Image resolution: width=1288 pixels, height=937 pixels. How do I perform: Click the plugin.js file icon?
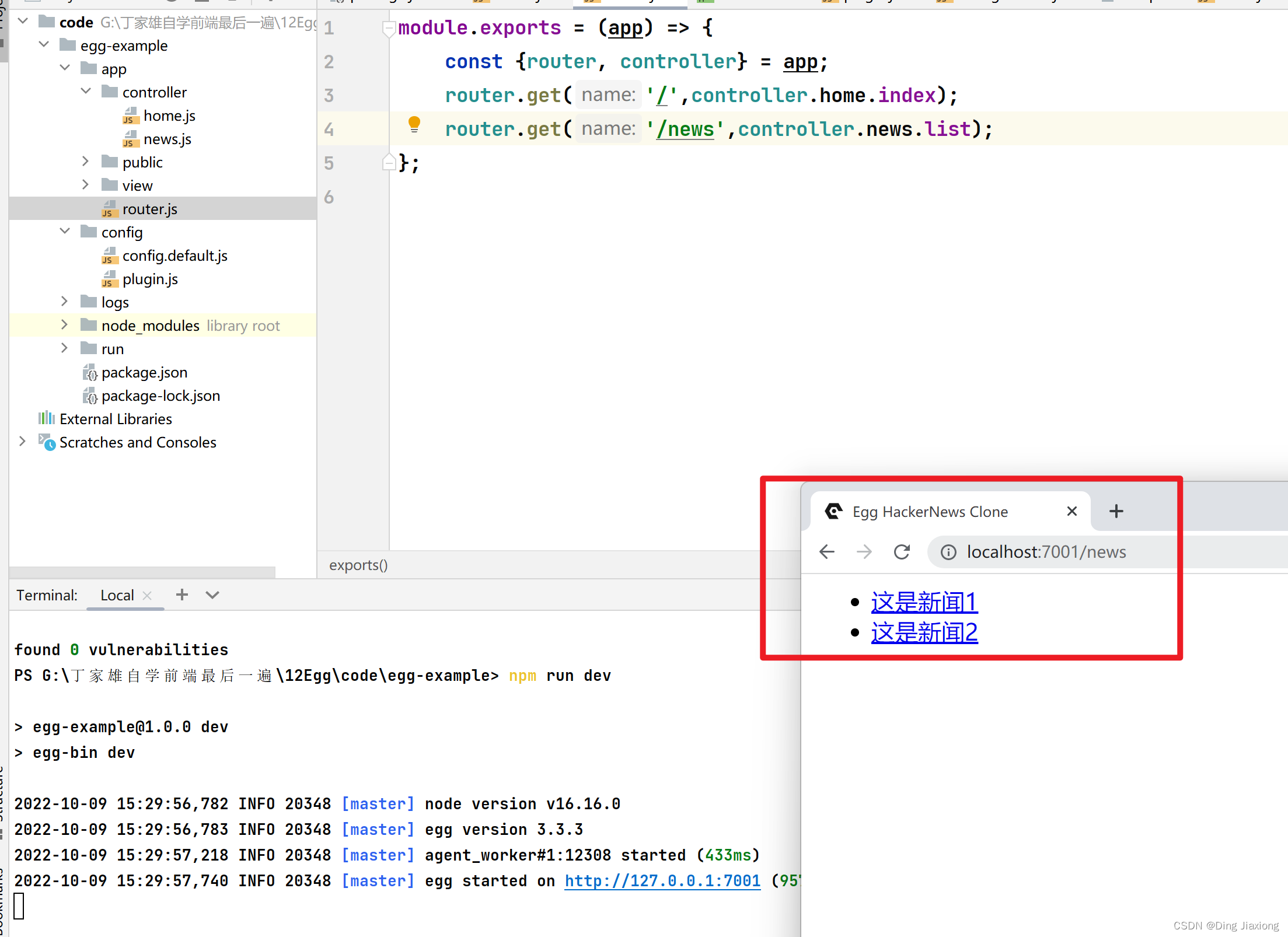pyautogui.click(x=110, y=279)
